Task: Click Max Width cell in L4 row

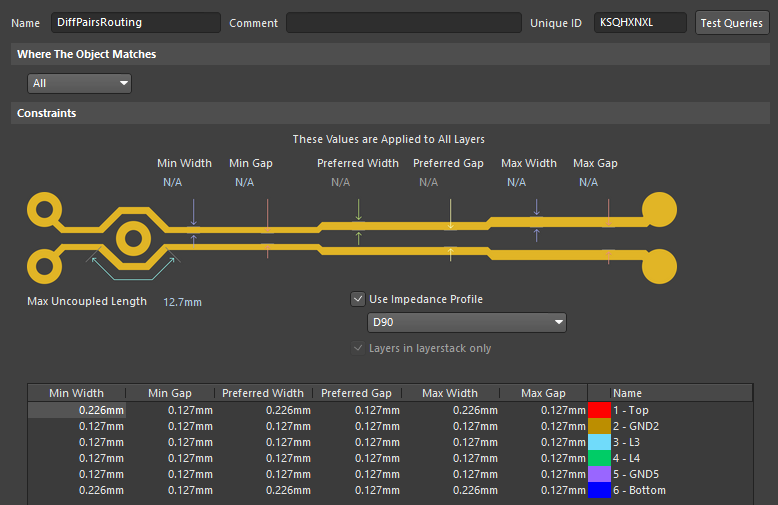Action: (x=451, y=458)
